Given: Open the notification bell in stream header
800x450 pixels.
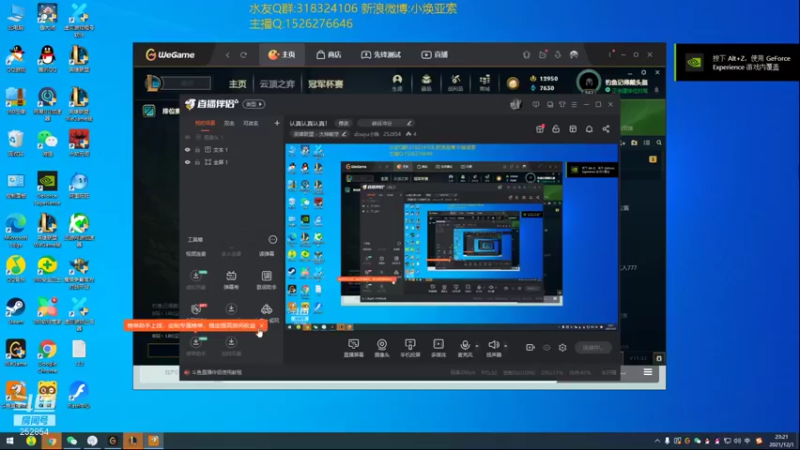Looking at the screenshot, I should pos(589,129).
